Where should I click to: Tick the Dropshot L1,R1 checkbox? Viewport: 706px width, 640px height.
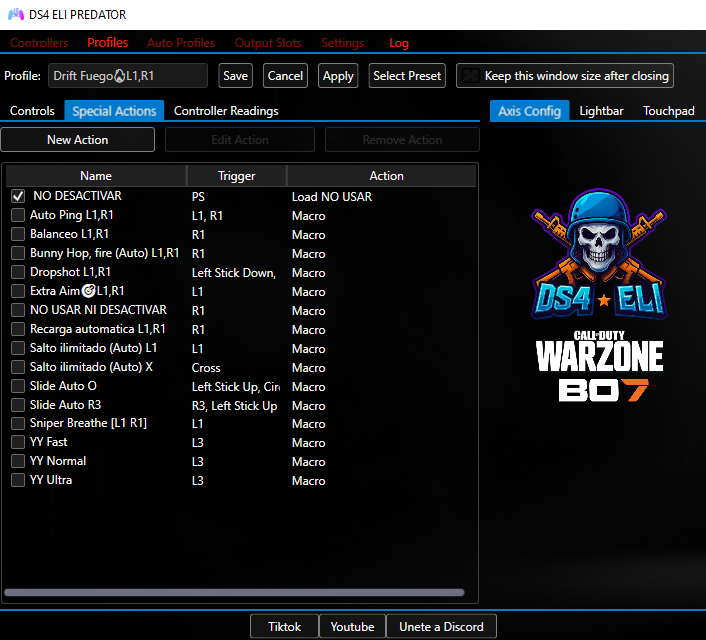[18, 272]
